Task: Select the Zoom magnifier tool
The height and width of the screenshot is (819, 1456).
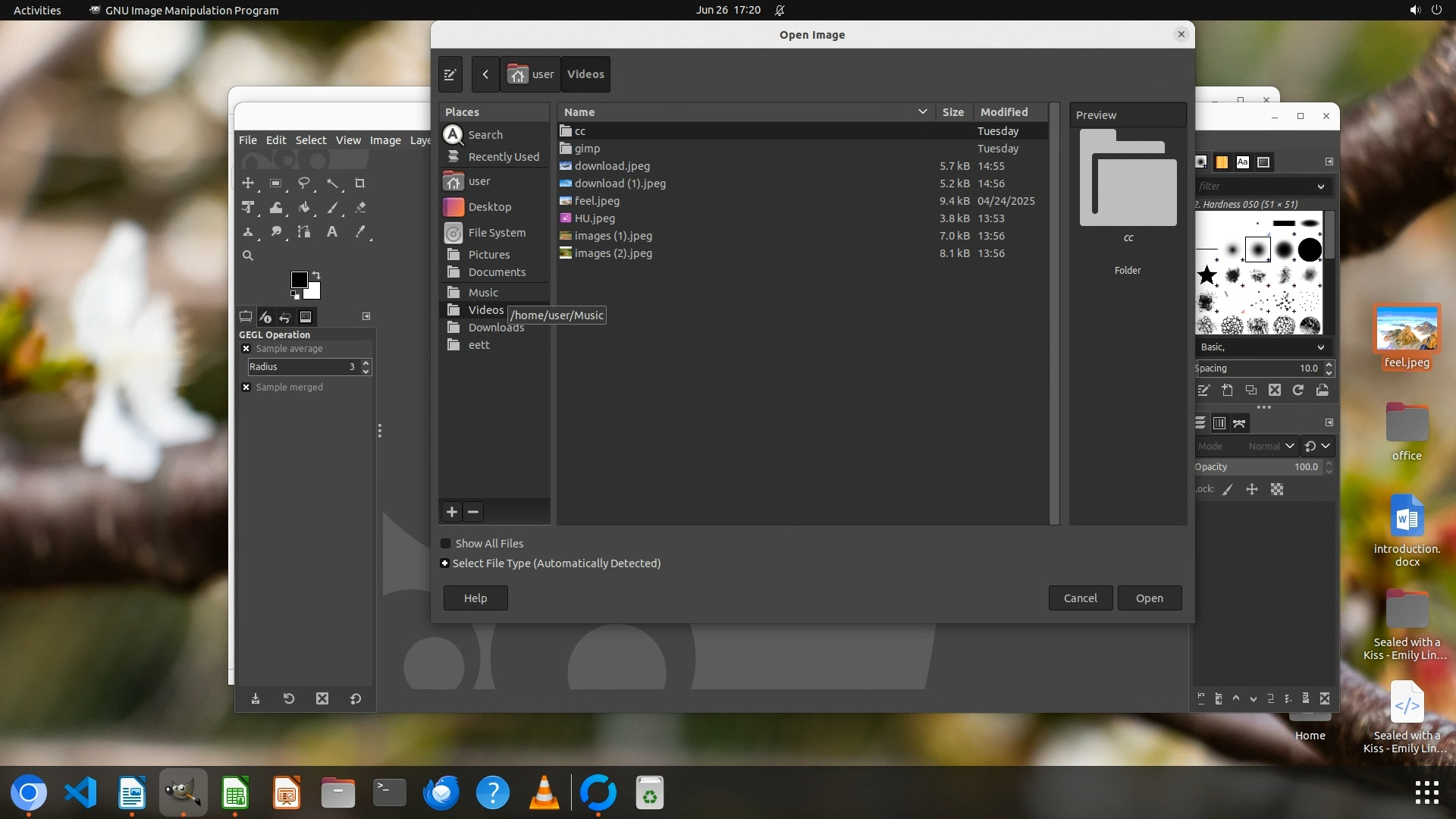Action: click(248, 256)
